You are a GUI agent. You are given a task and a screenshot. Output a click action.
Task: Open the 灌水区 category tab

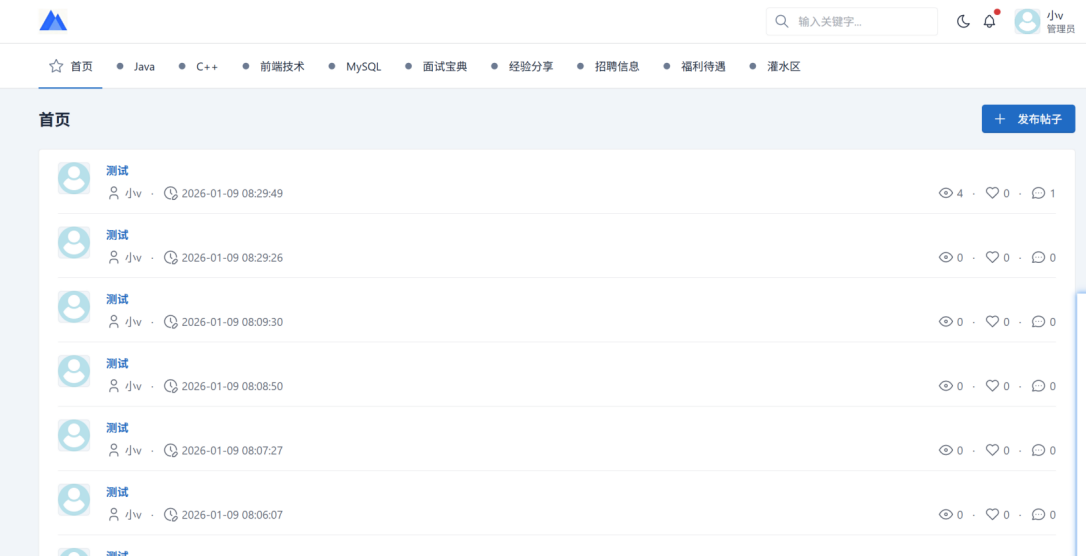click(775, 67)
